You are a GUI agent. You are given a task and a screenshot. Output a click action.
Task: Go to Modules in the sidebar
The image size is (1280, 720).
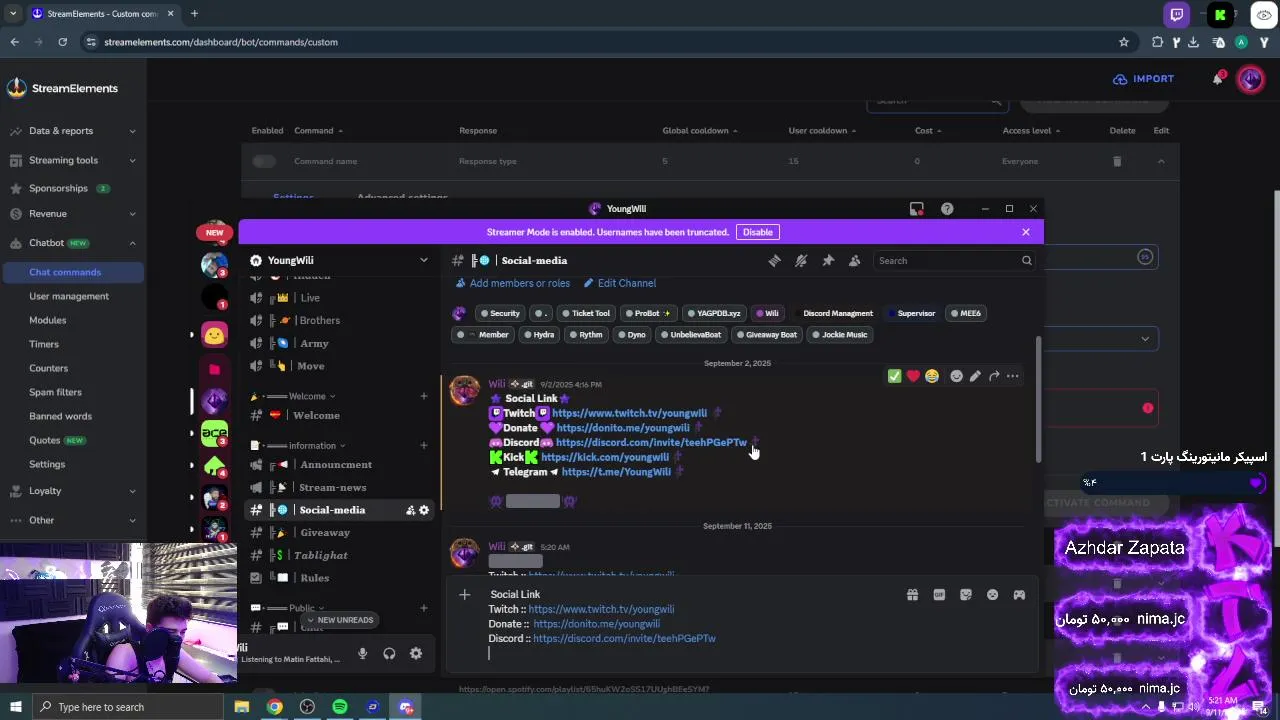[x=47, y=320]
